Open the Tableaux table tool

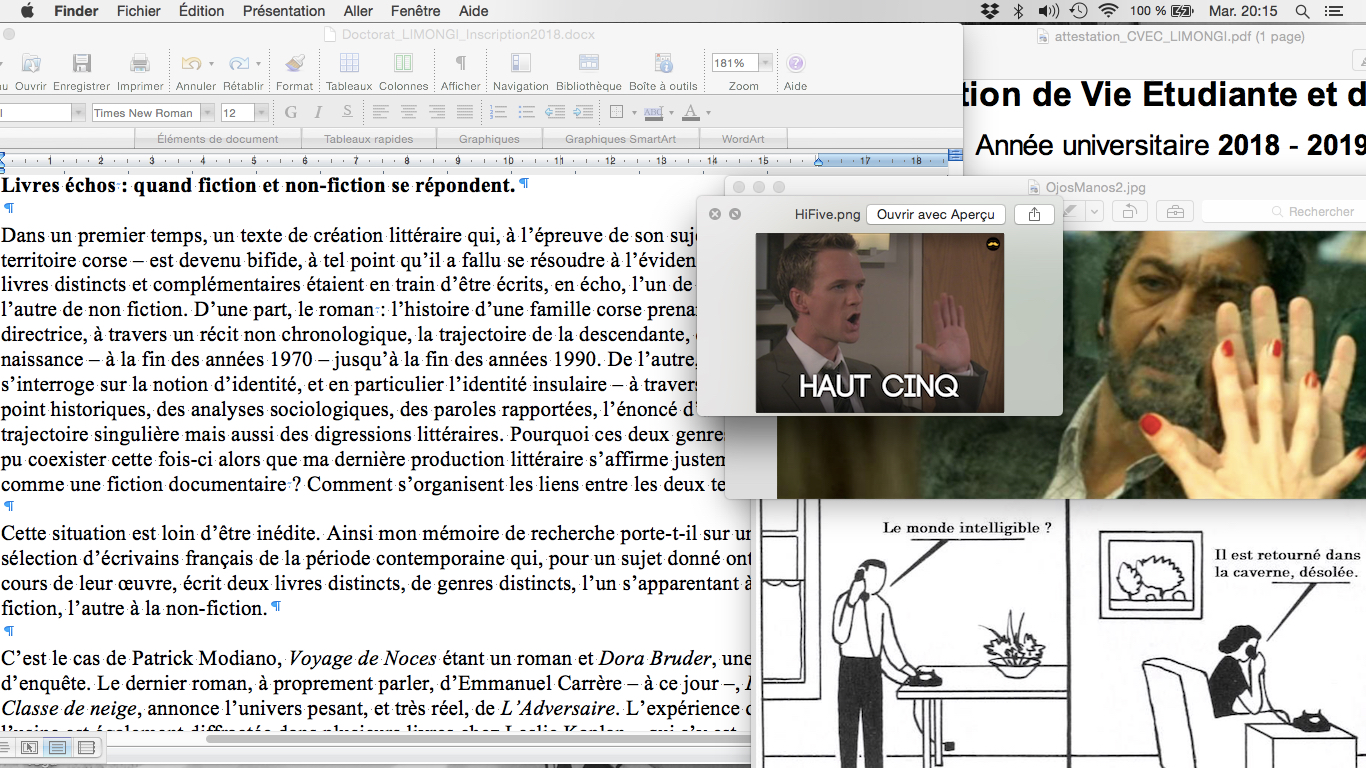349,64
